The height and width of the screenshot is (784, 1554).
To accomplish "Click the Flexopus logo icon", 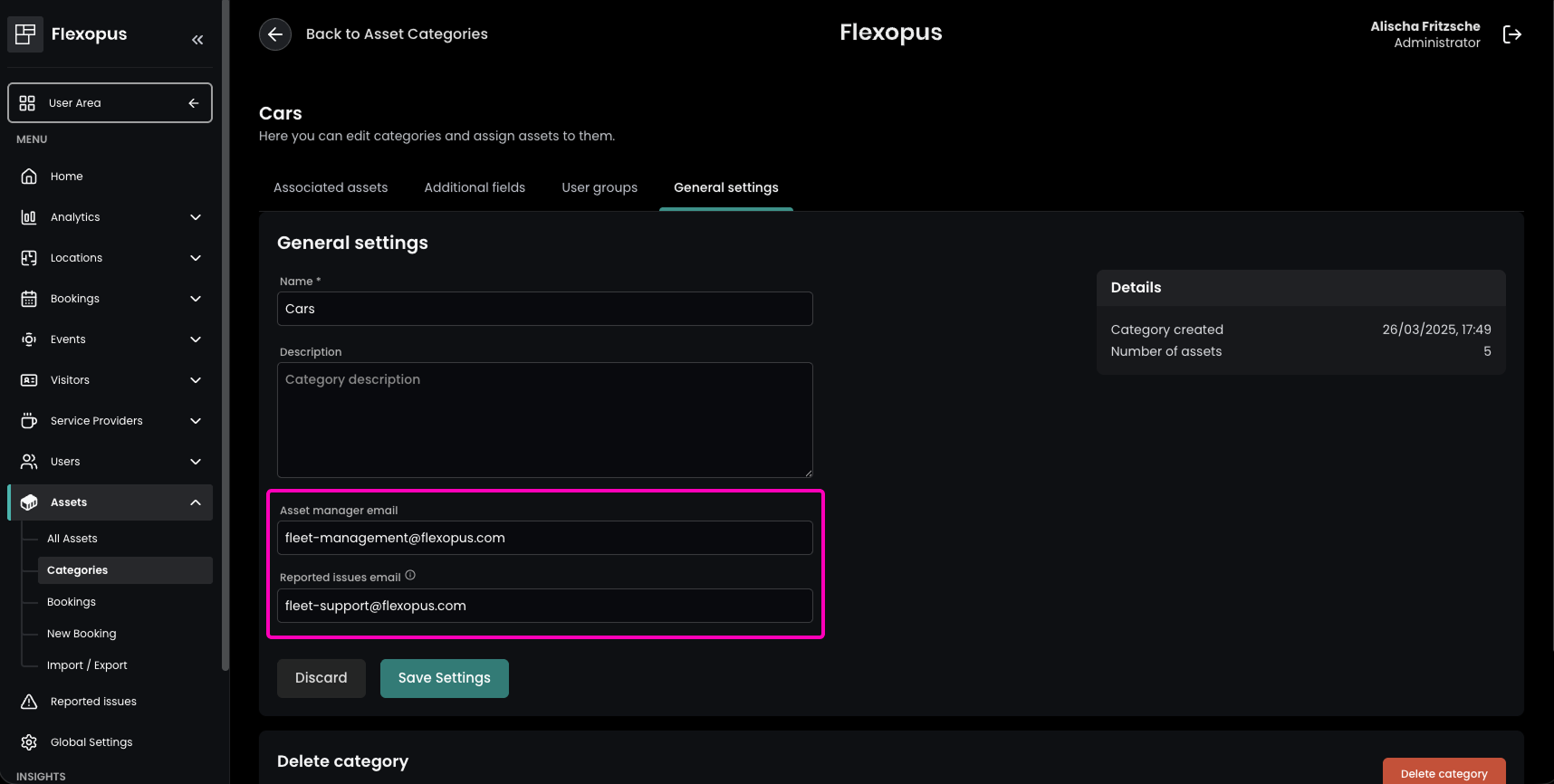I will pos(25,34).
